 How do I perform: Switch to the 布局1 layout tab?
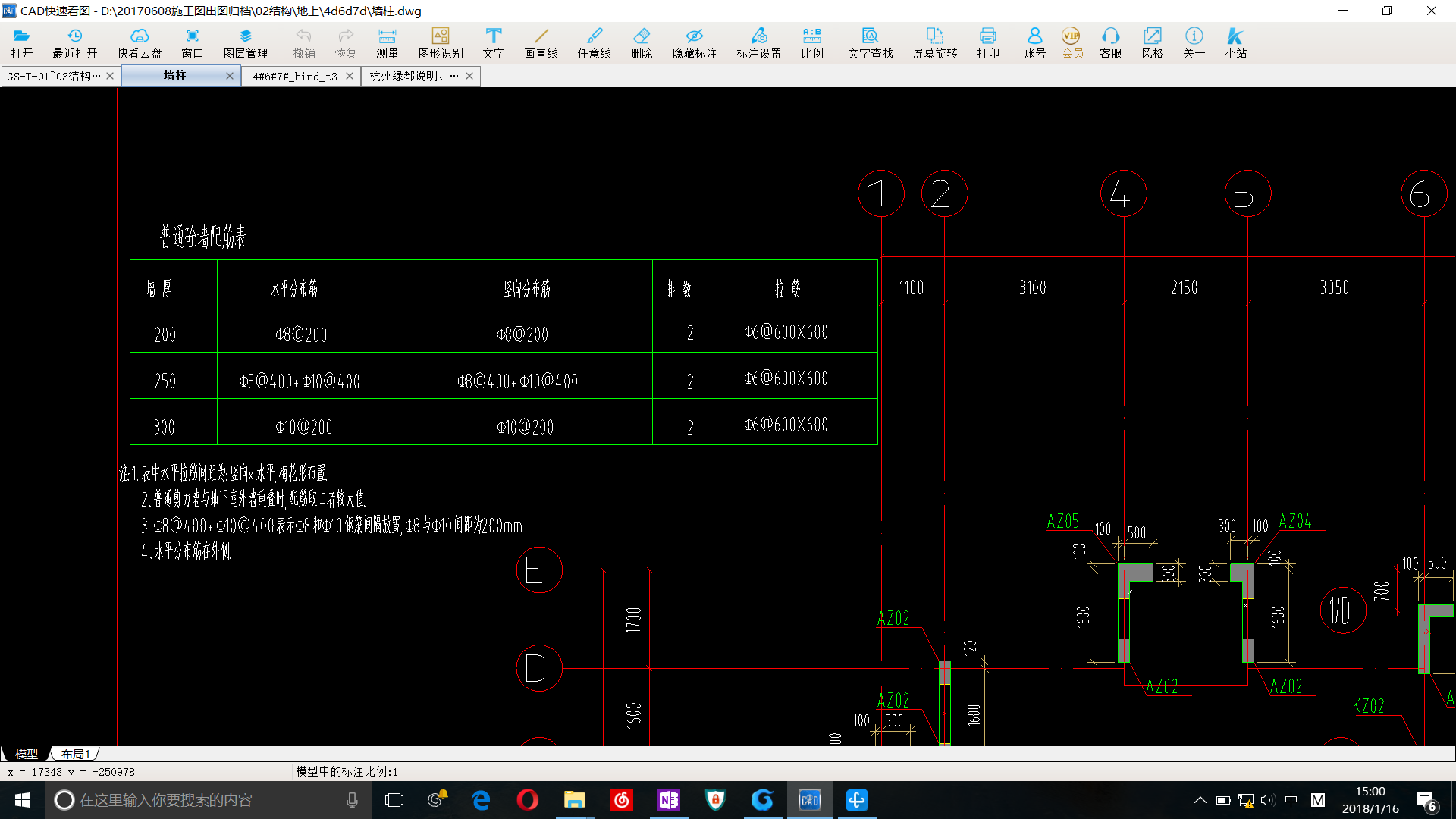(76, 754)
